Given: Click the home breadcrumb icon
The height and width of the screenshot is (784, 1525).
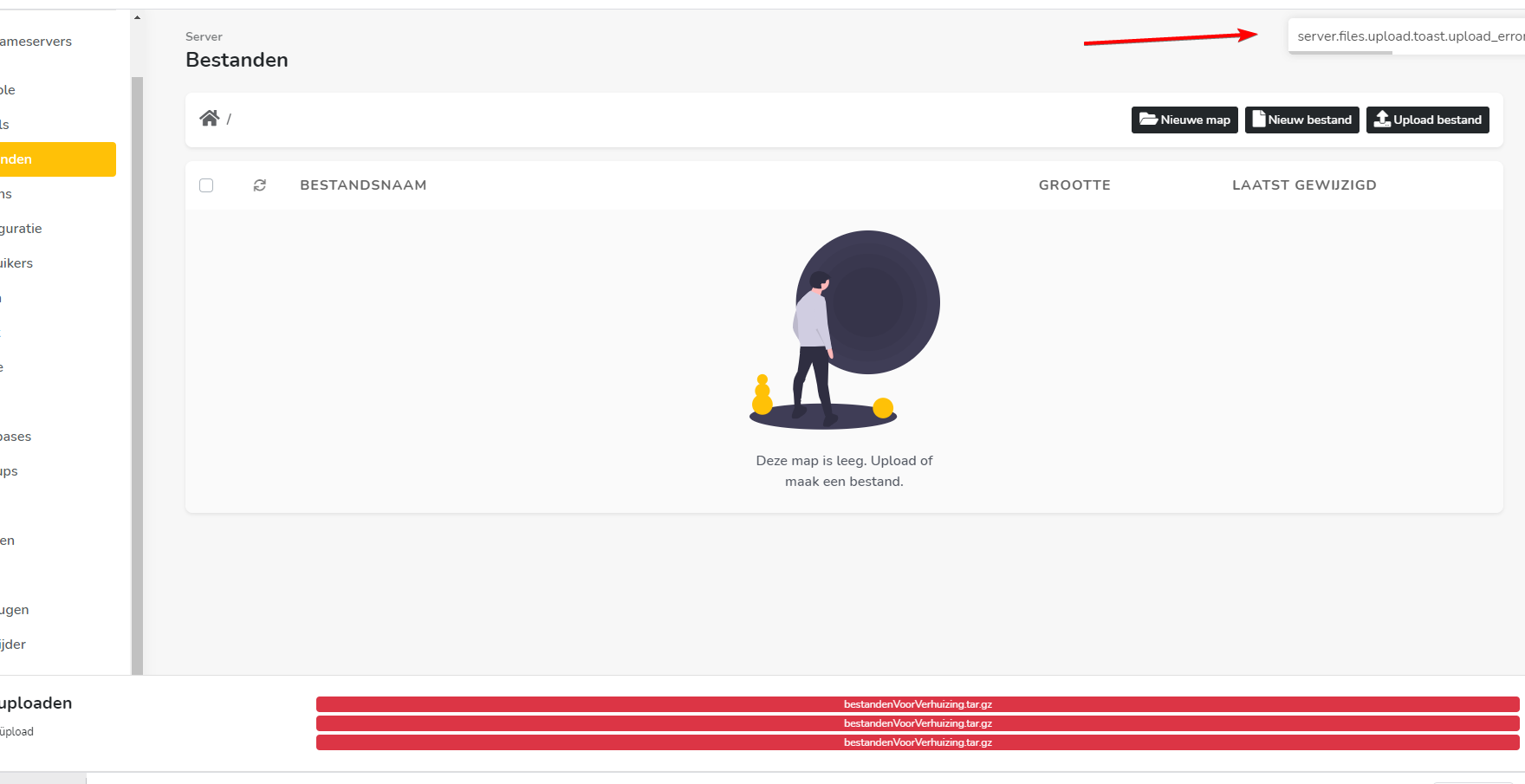Looking at the screenshot, I should 209,119.
